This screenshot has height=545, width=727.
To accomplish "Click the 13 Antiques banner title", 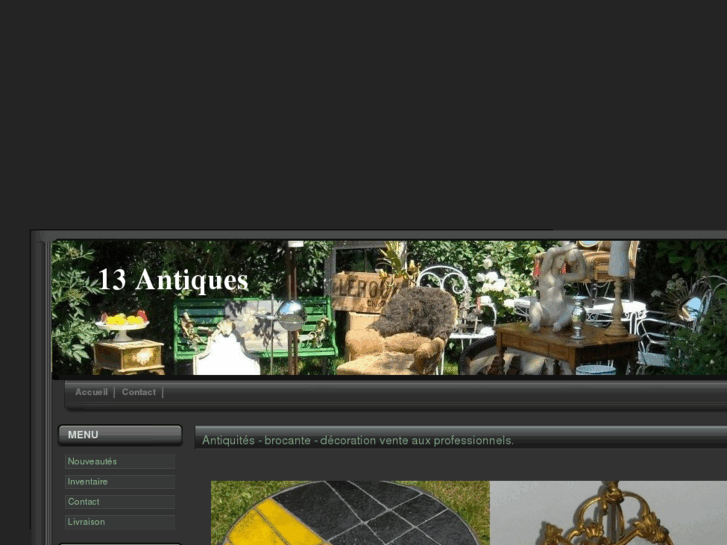I will pos(173,280).
